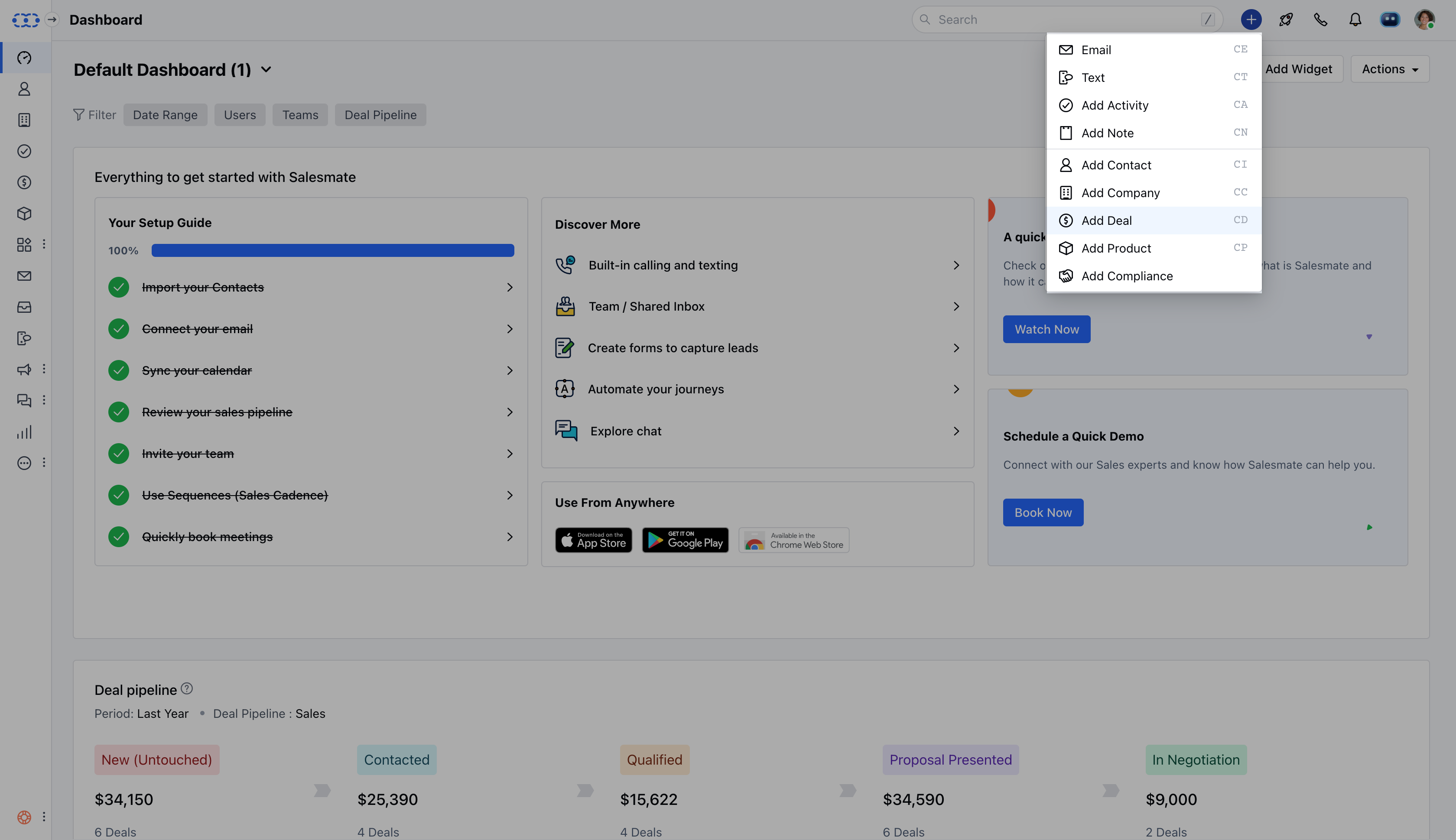
Task: Open the Actions dropdown button
Action: [1390, 68]
